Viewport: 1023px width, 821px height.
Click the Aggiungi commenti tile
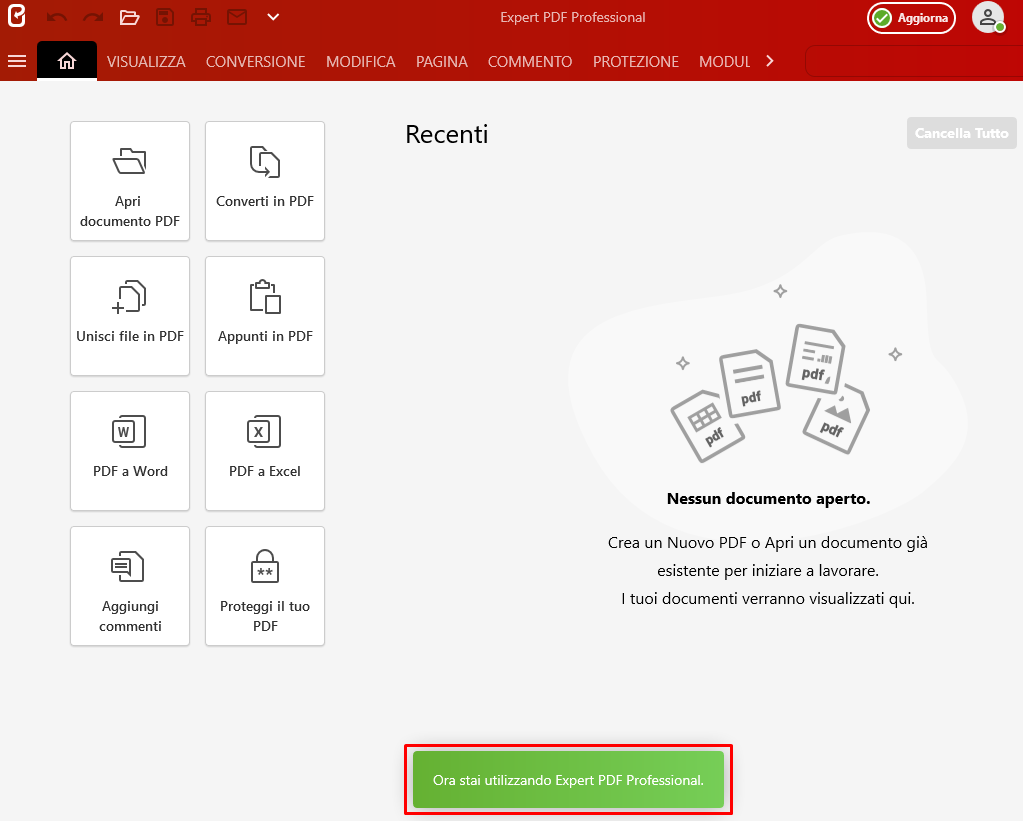coord(130,586)
